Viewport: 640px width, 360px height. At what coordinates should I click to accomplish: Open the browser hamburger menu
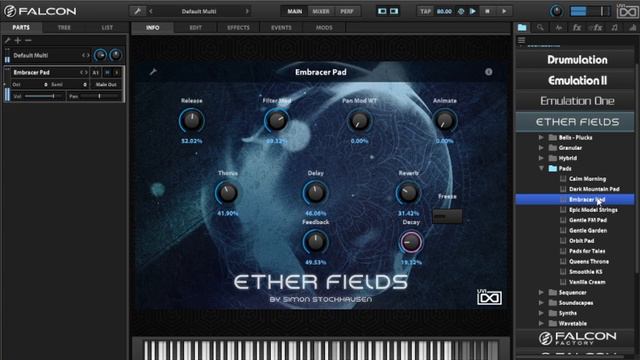(x=521, y=40)
